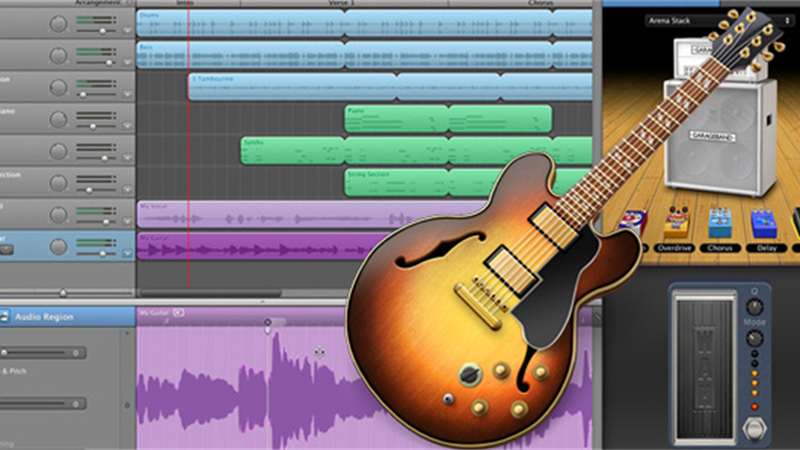800x450 pixels.
Task: Click the Audio Region header title
Action: 44,317
